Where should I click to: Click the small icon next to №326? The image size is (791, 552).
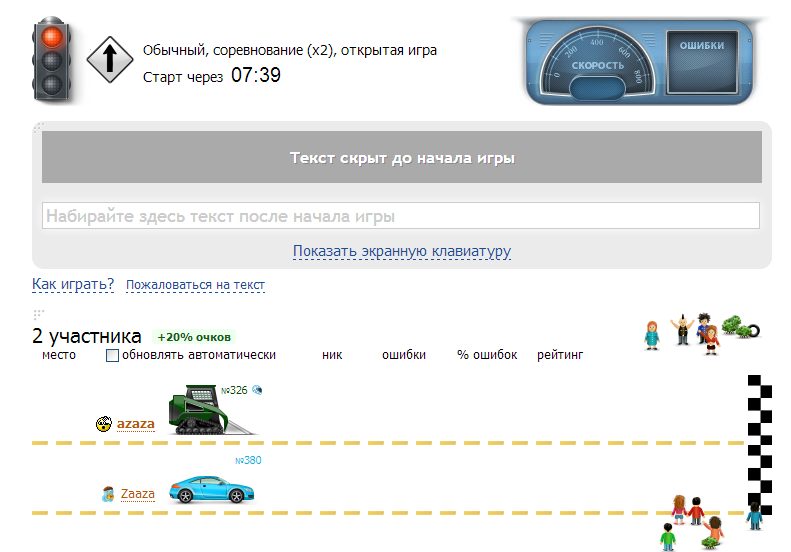click(257, 390)
